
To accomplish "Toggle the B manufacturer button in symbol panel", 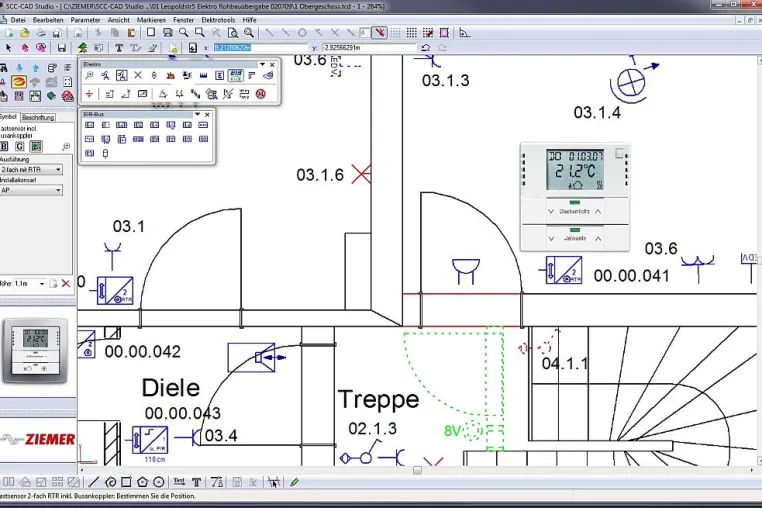I will 4,146.
